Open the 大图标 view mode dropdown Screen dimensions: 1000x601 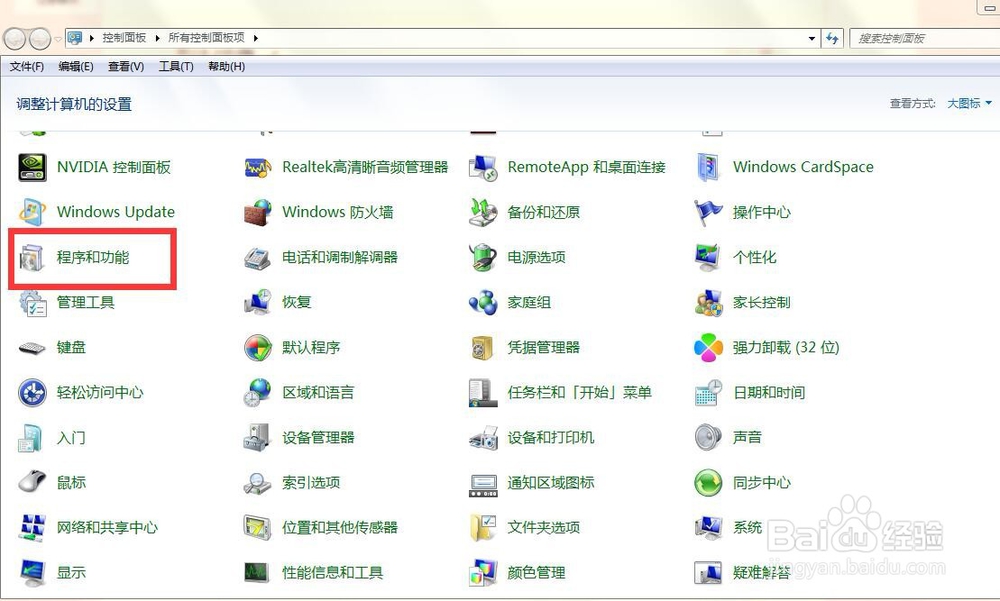(969, 103)
